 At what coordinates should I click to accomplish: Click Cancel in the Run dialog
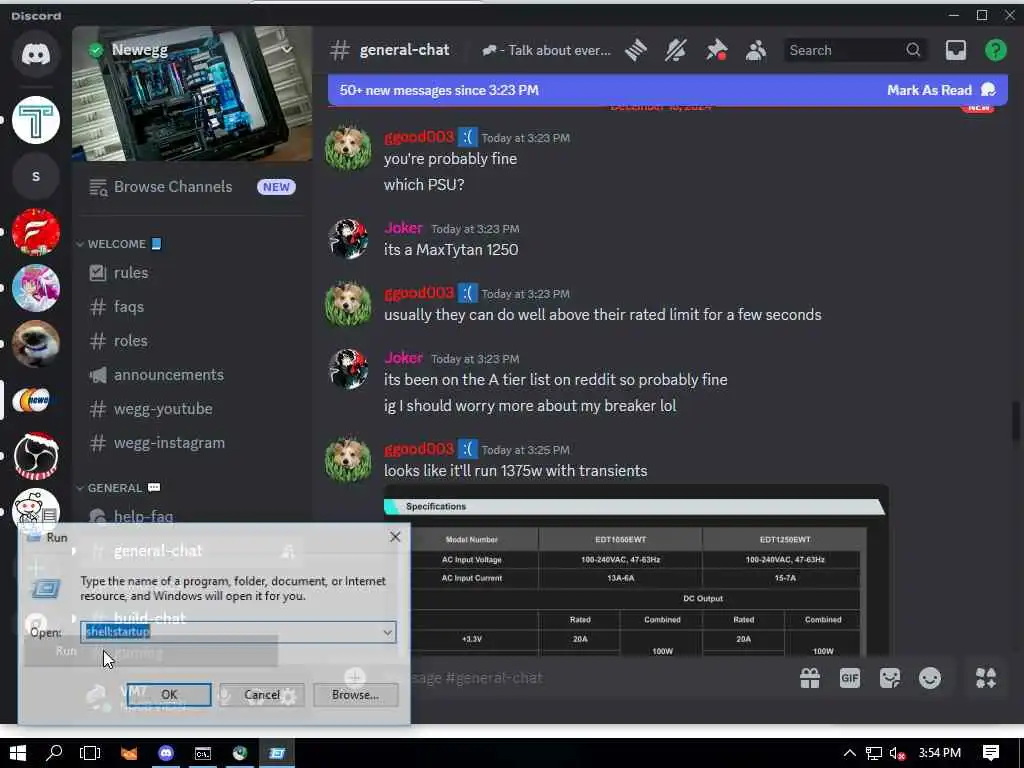(x=262, y=695)
